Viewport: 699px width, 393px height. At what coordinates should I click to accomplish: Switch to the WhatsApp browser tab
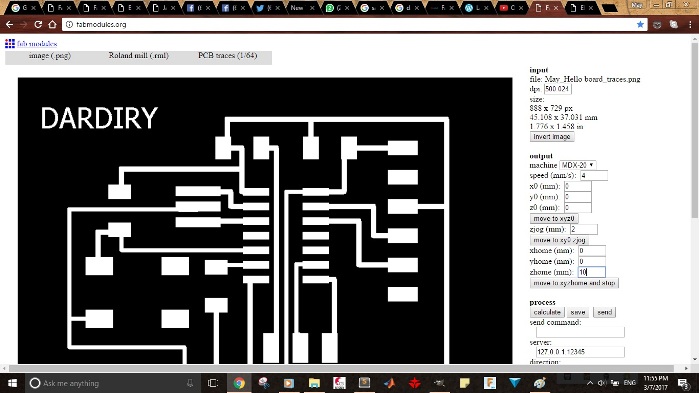(x=337, y=8)
